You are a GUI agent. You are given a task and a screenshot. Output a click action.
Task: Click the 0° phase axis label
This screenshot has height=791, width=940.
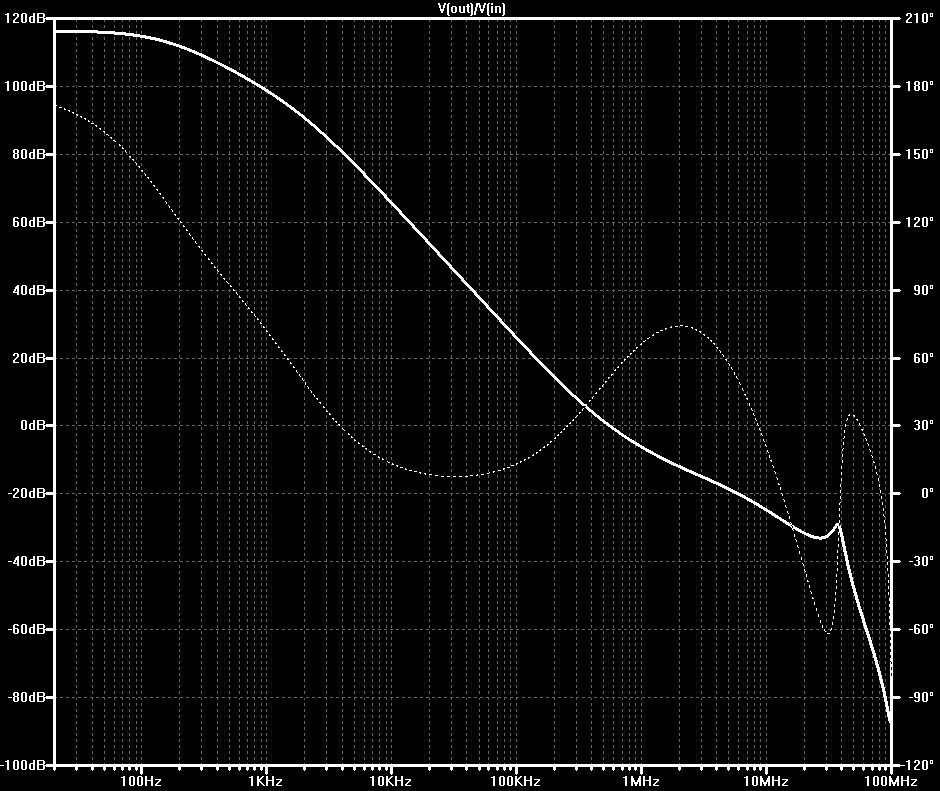pyautogui.click(x=927, y=494)
